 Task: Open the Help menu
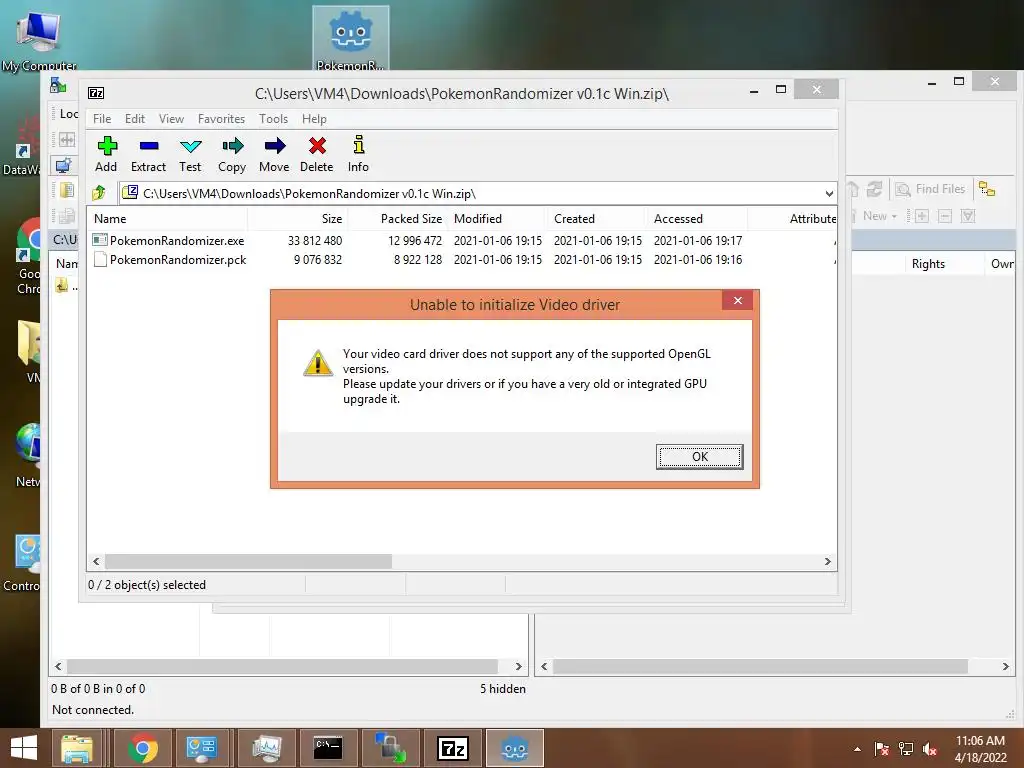(x=314, y=119)
